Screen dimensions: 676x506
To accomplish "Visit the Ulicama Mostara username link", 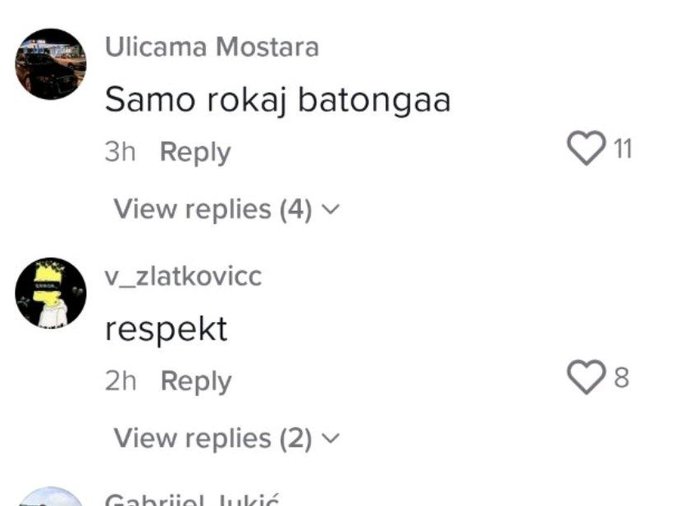I will coord(212,47).
